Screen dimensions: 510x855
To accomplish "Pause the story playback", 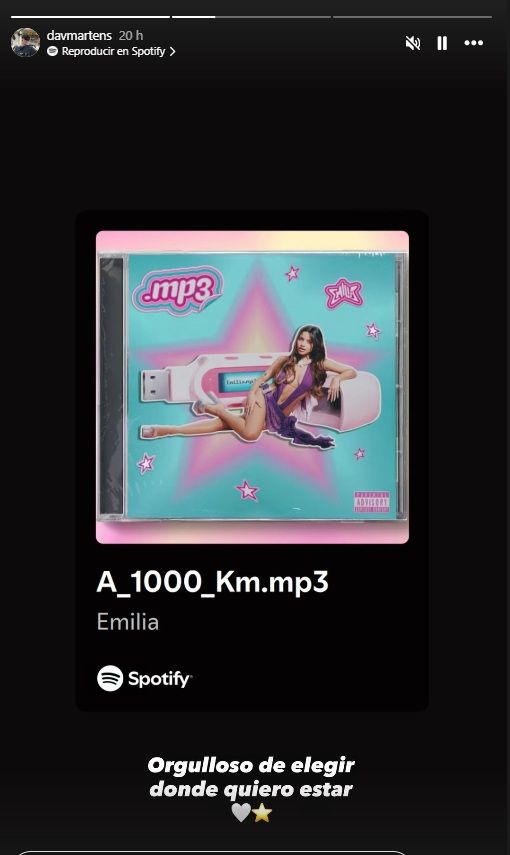I will [442, 43].
